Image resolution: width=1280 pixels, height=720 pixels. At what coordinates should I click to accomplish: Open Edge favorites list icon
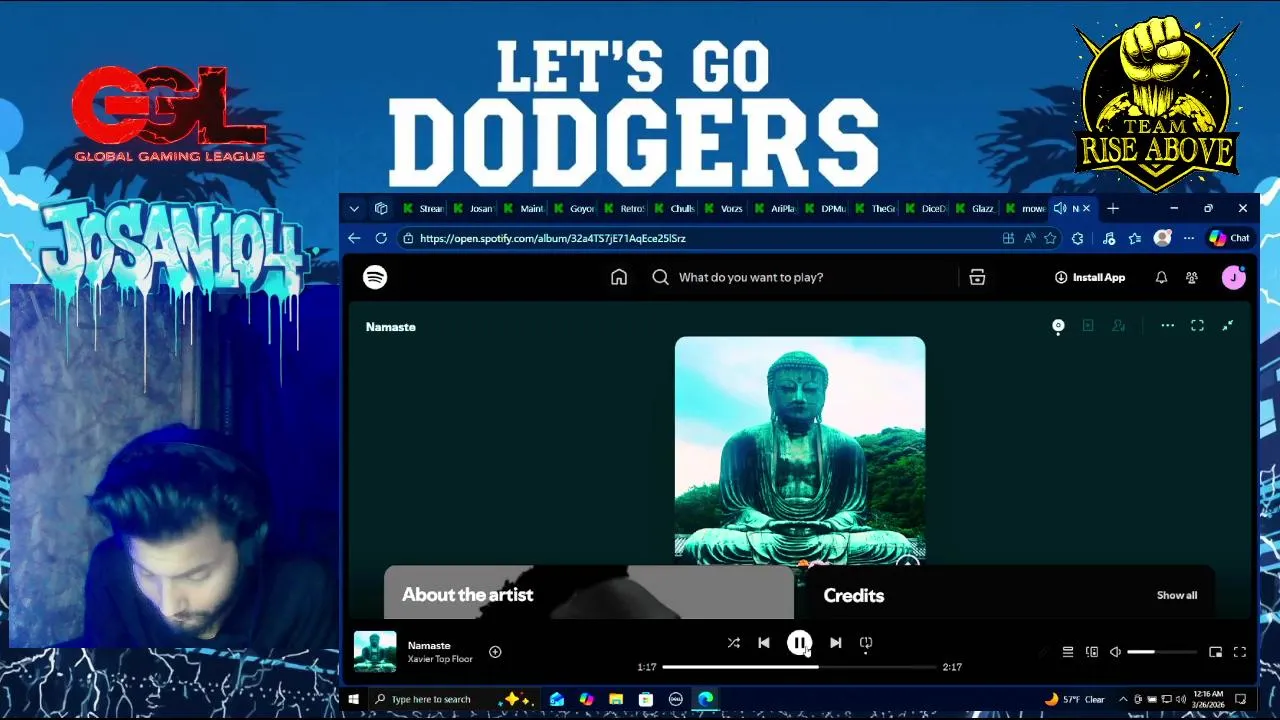[x=1135, y=238]
